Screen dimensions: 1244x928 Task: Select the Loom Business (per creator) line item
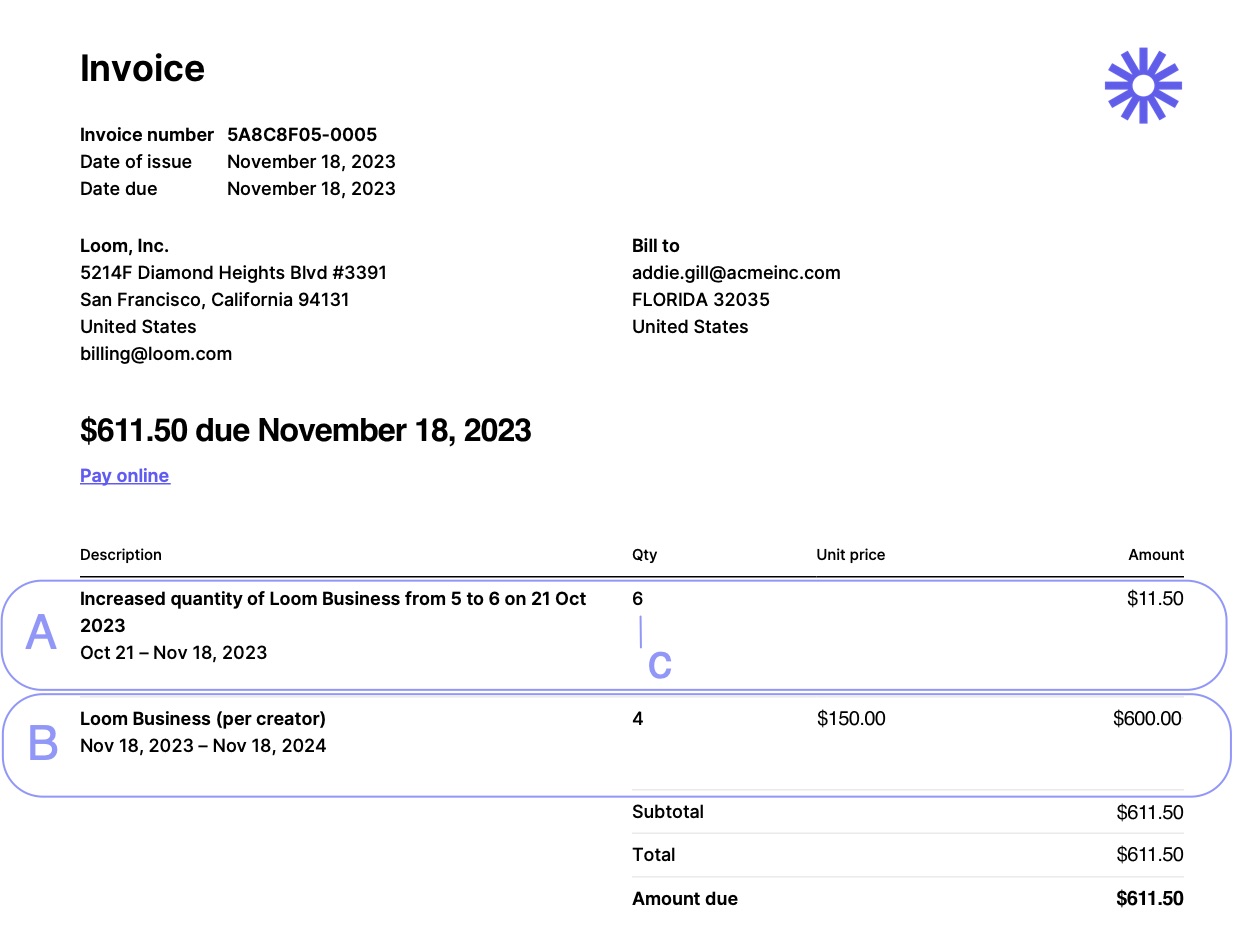click(203, 719)
